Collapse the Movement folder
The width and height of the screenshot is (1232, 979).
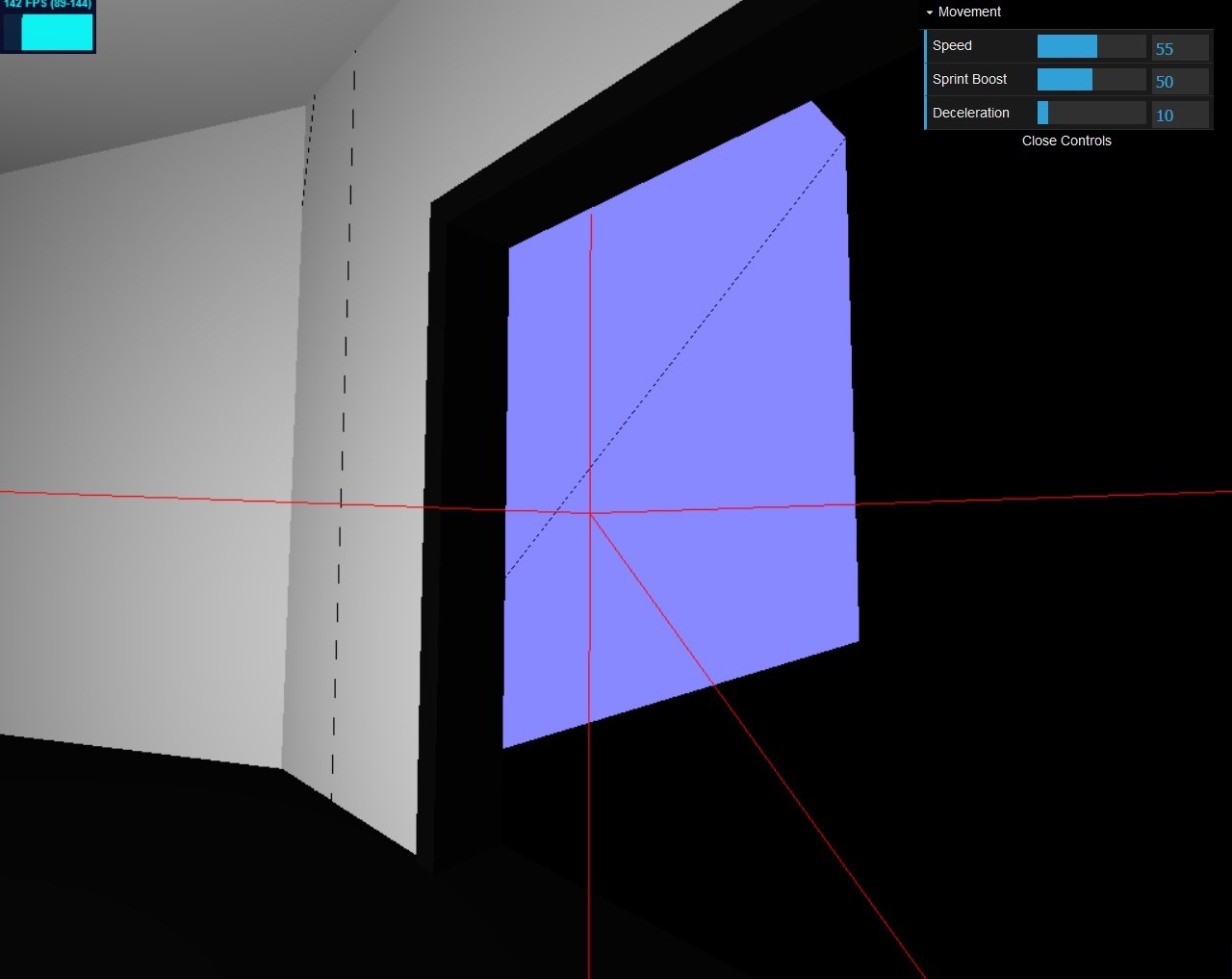coord(966,12)
